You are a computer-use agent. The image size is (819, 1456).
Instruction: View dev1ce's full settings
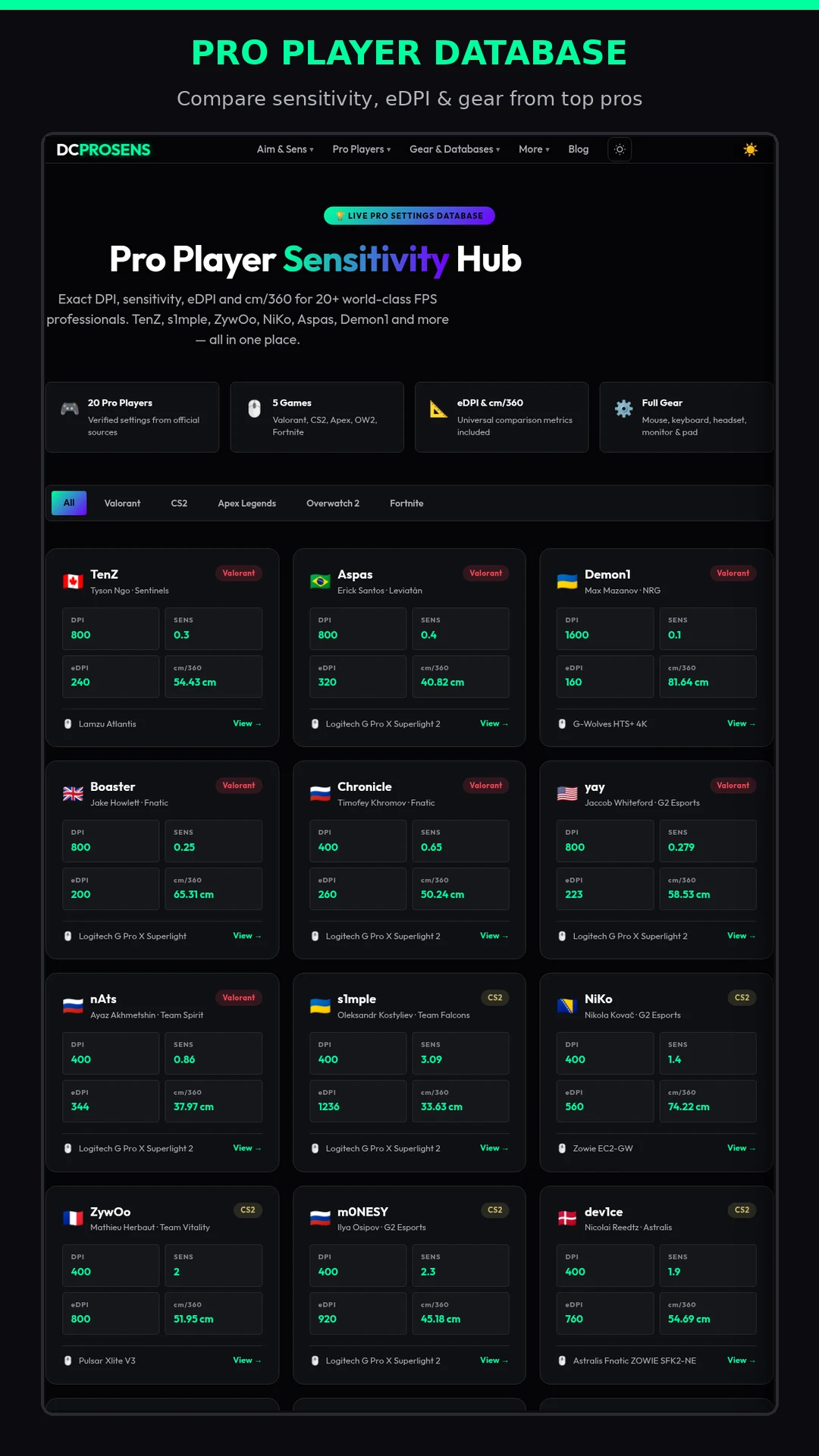point(742,1360)
